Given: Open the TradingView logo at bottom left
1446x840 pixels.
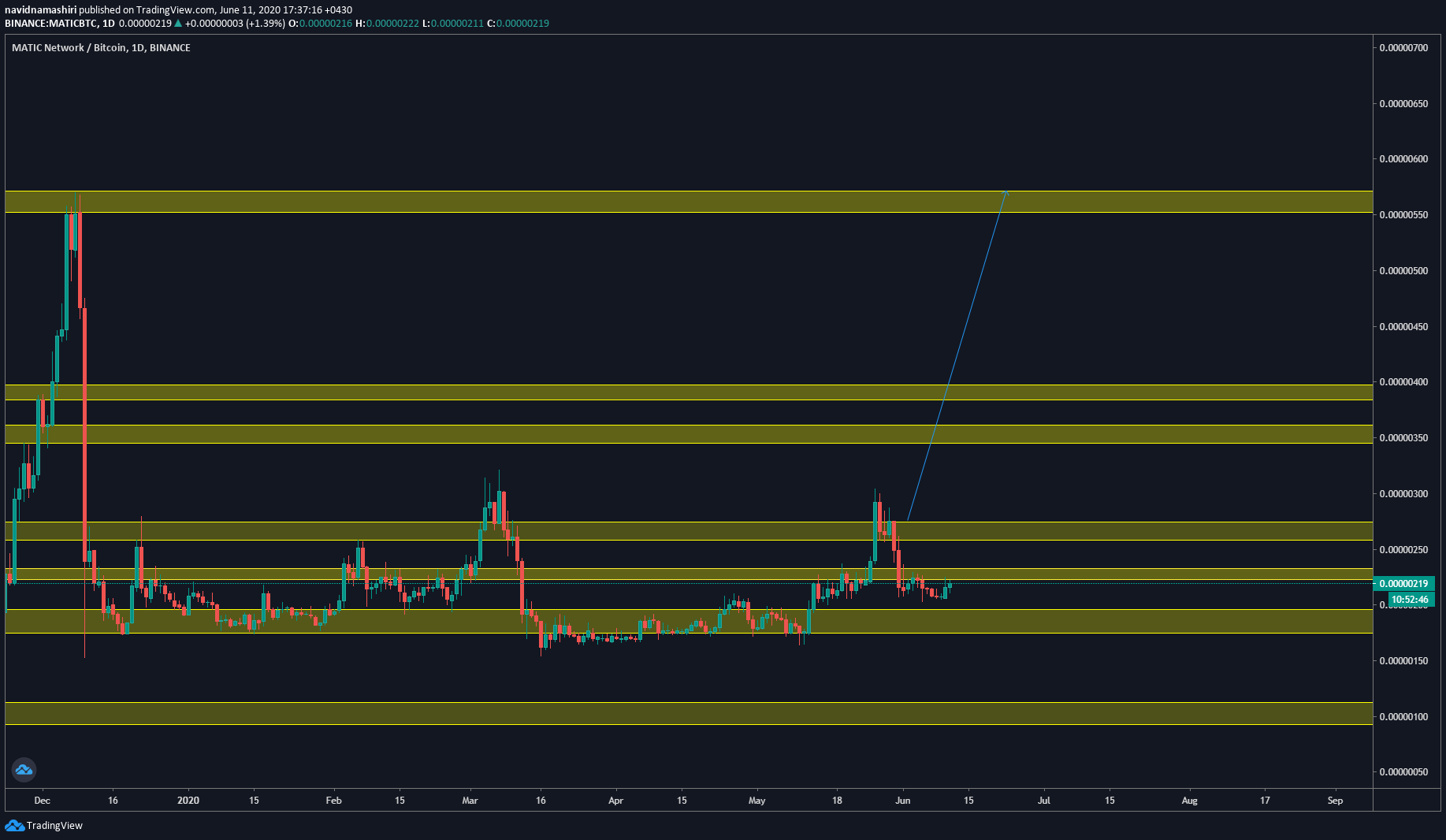Looking at the screenshot, I should point(44,825).
